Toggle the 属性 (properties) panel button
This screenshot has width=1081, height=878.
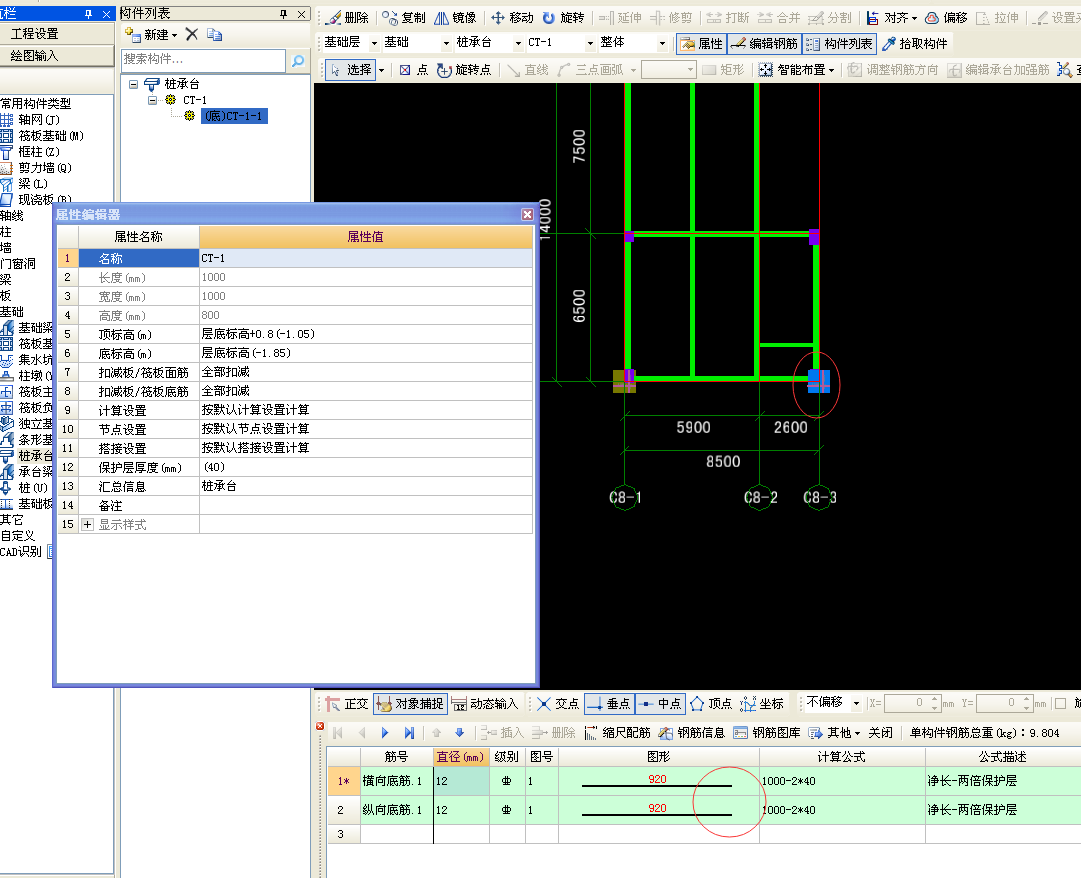[x=702, y=43]
